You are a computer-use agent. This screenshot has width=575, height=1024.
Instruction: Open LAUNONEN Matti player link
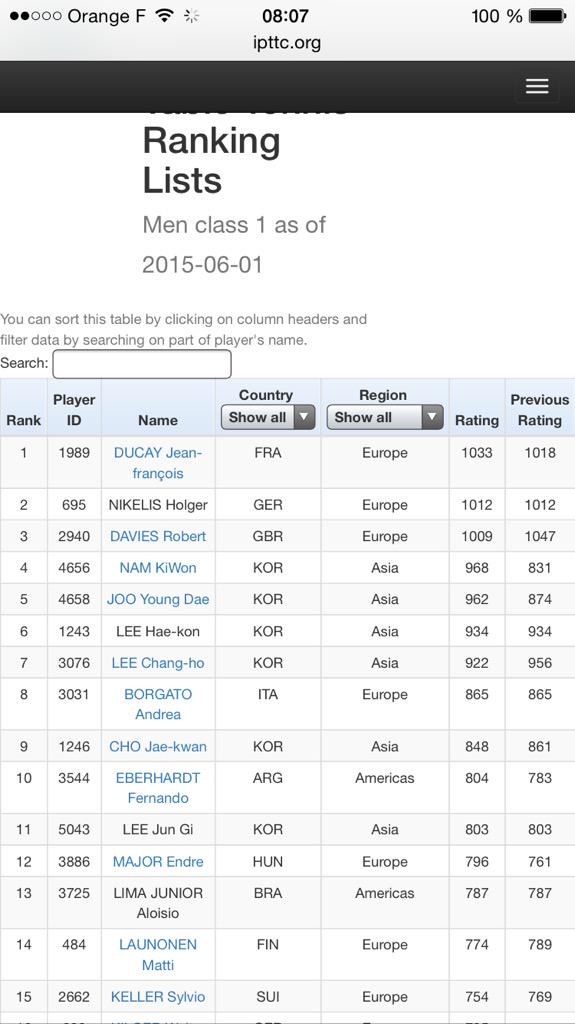tap(158, 954)
